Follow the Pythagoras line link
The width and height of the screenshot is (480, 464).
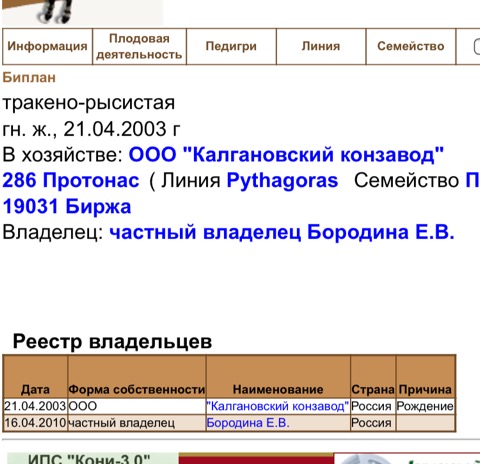click(x=282, y=181)
